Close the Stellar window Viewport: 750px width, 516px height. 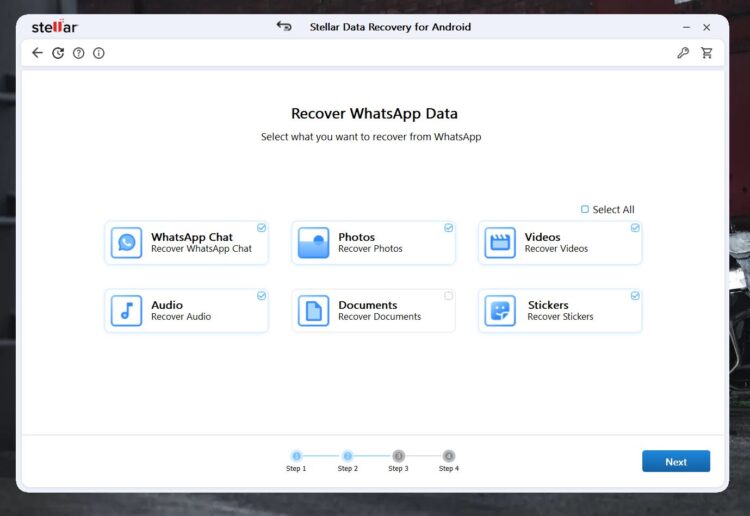706,27
